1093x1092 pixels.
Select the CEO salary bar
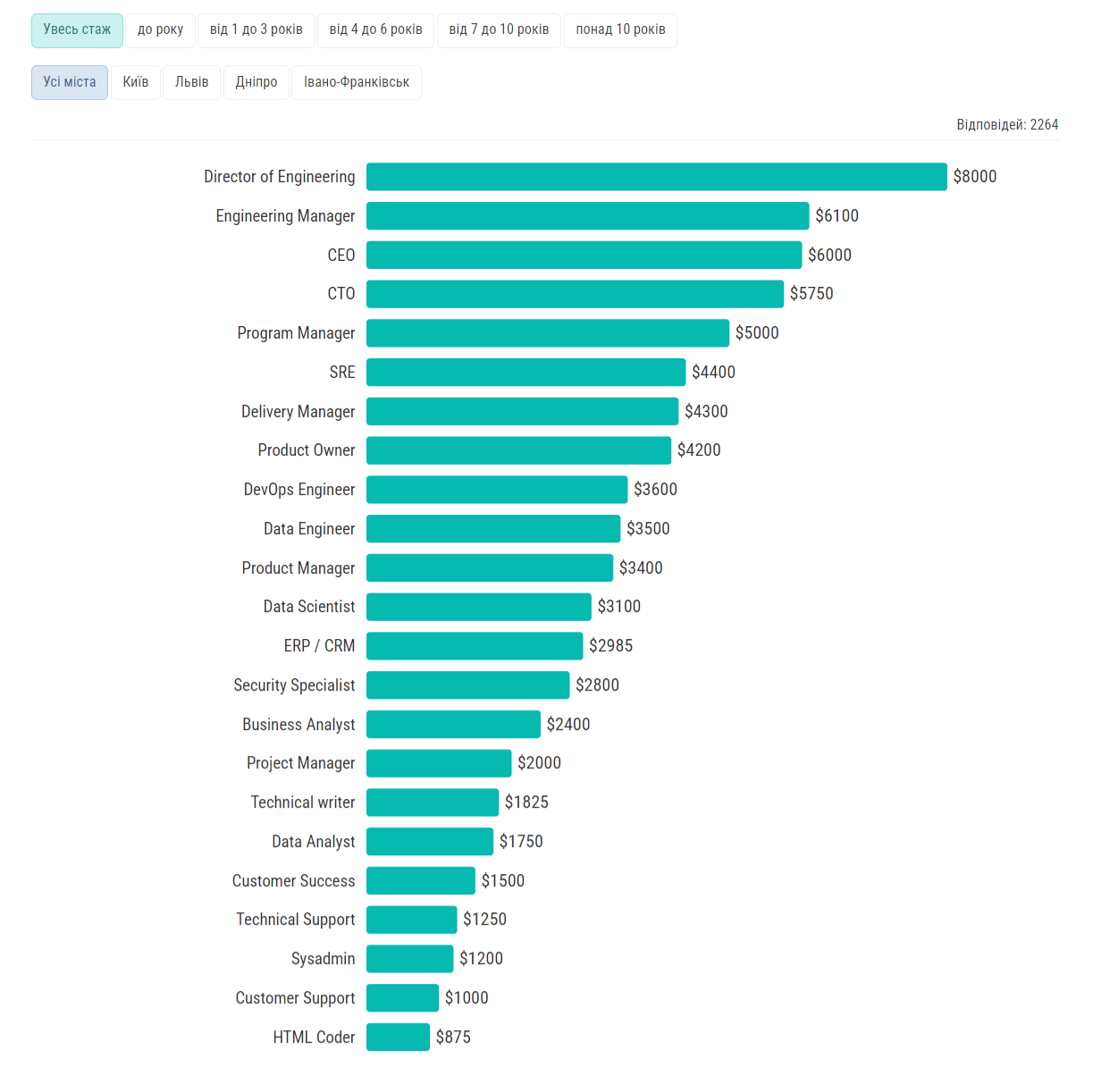584,255
